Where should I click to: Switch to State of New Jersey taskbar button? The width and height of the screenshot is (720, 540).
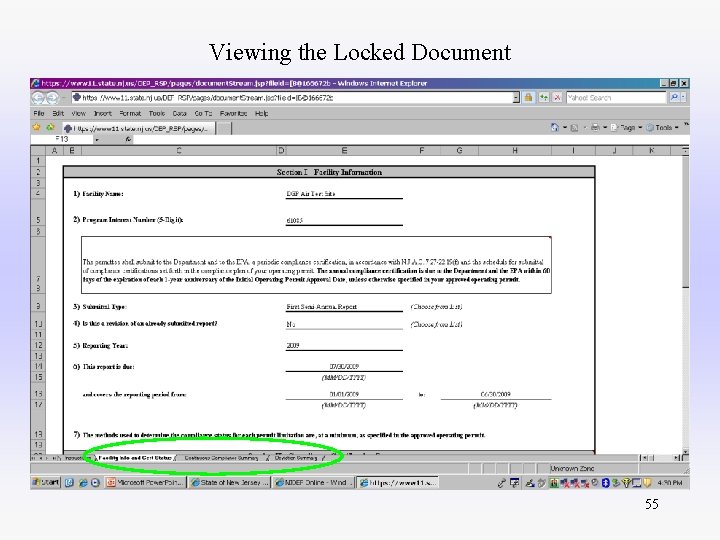230,483
